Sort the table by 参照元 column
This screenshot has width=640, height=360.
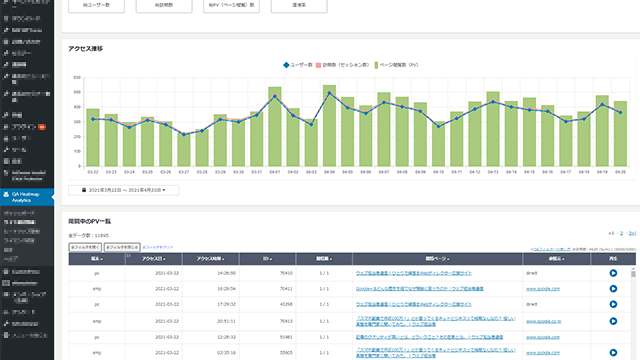pyautogui.click(x=557, y=259)
